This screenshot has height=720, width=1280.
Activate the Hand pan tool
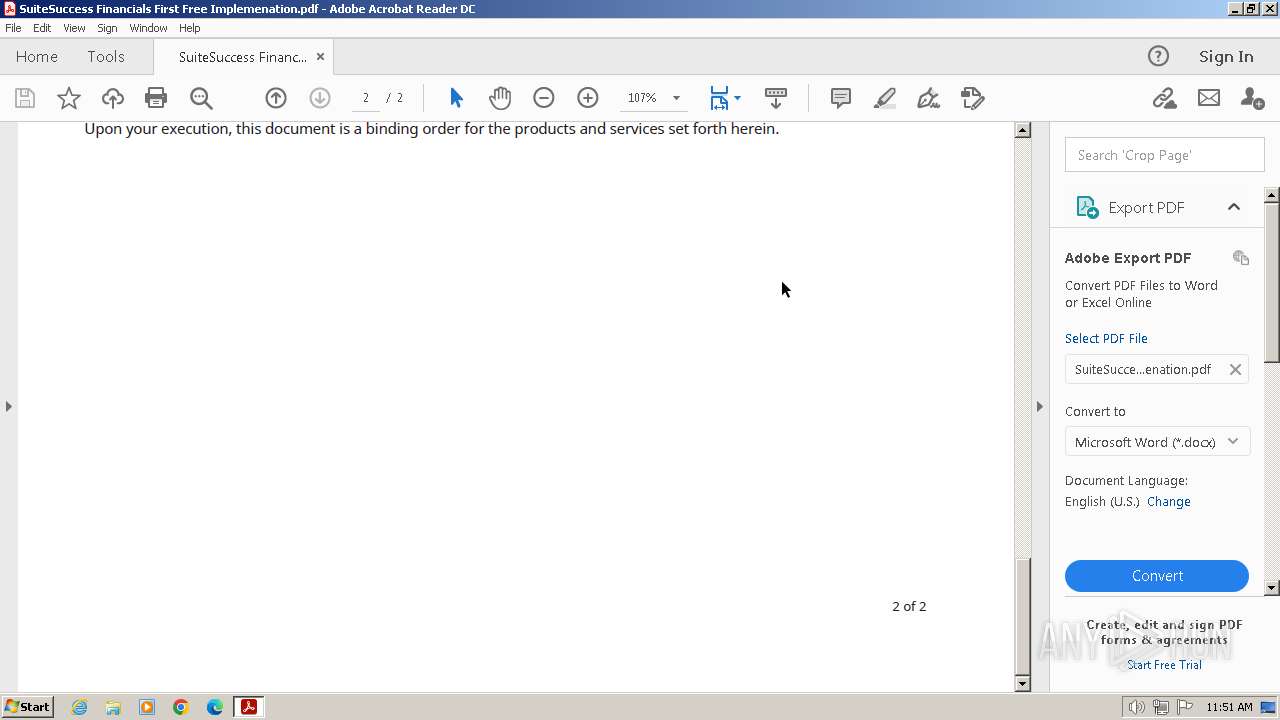(500, 98)
